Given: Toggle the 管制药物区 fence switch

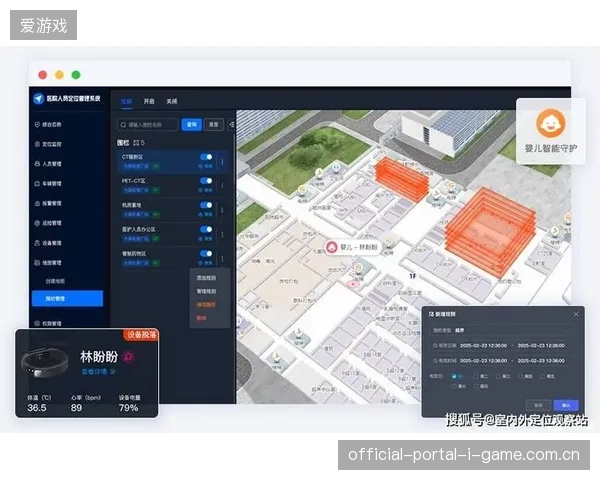Looking at the screenshot, I should [206, 253].
